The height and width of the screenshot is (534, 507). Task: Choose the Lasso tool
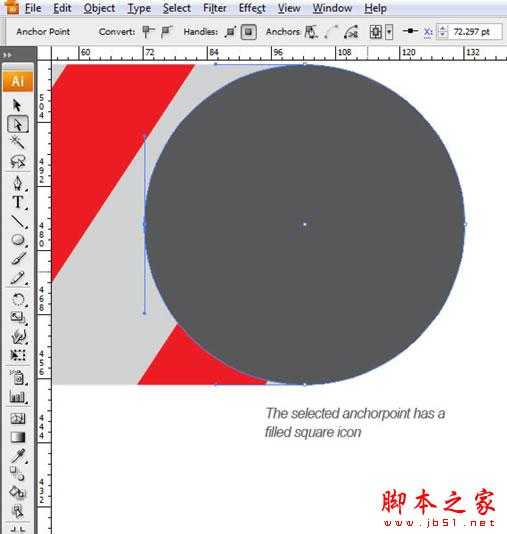coord(17,161)
